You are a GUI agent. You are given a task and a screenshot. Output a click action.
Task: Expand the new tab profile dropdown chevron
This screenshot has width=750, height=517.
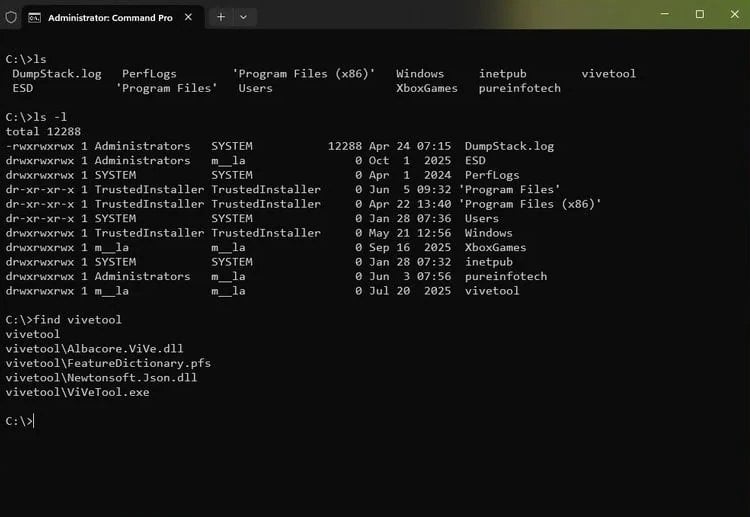(243, 17)
